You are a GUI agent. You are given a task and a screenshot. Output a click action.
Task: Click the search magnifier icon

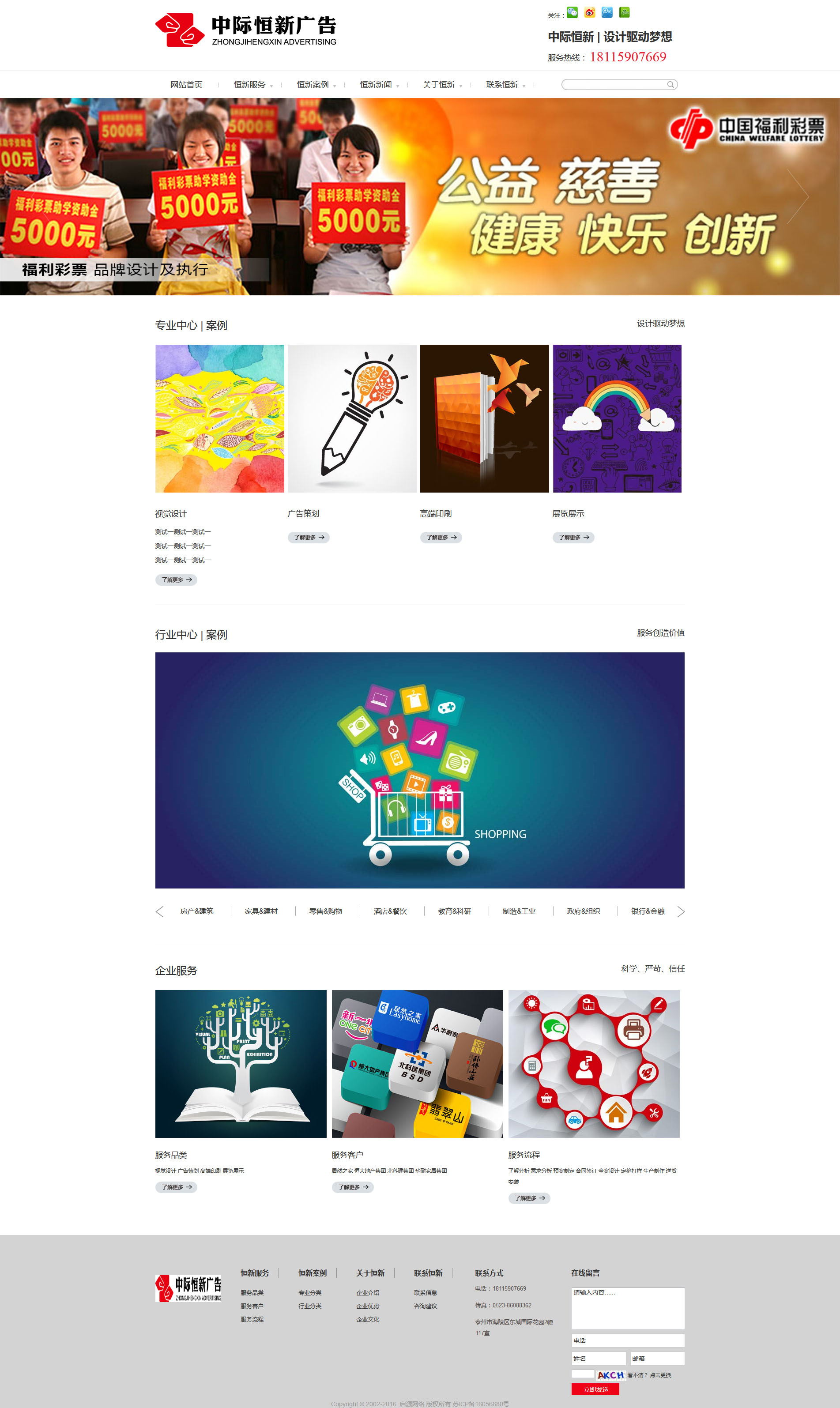coord(670,84)
